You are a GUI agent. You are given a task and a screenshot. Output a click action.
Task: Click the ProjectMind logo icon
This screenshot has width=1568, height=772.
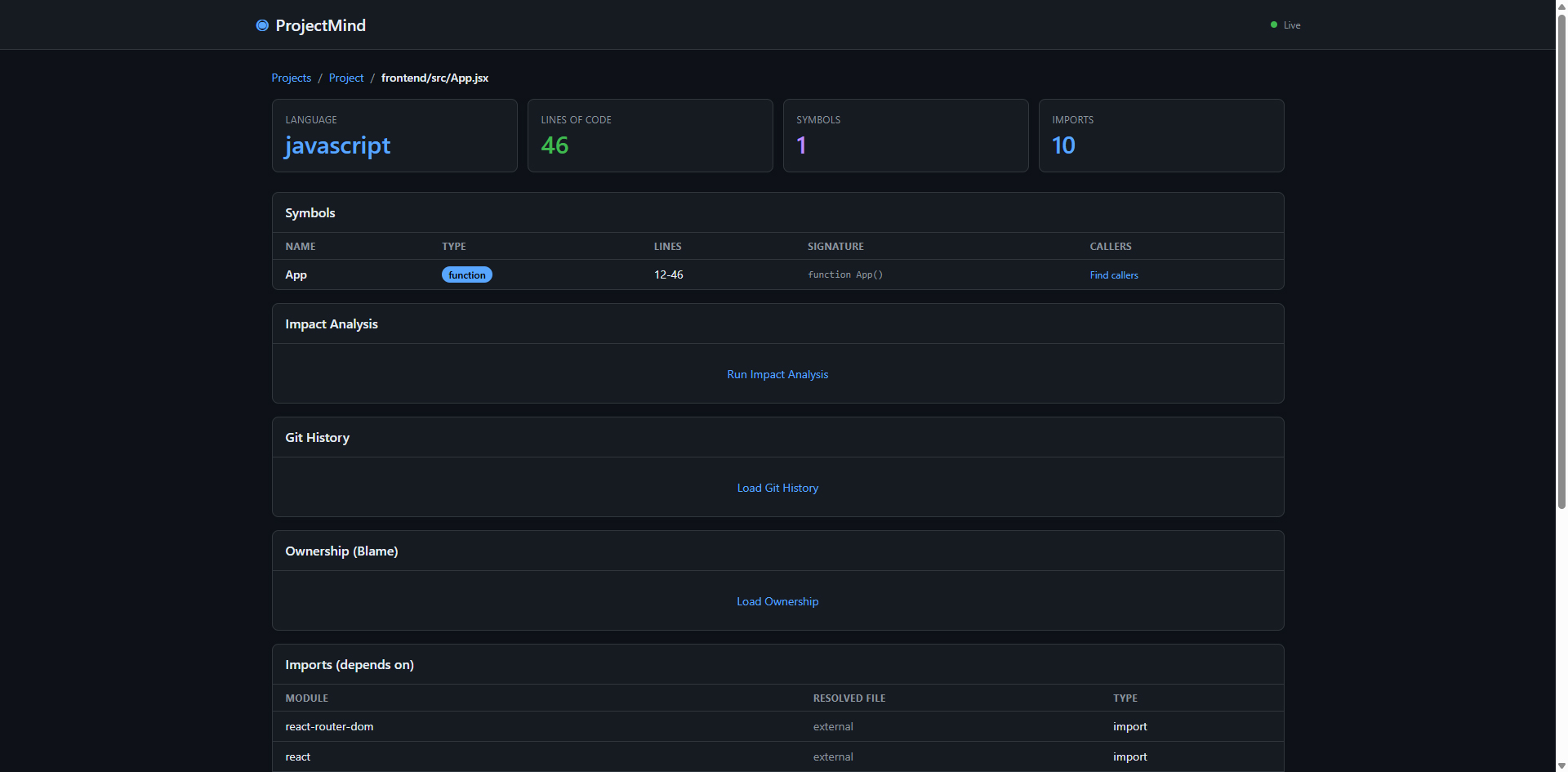pyautogui.click(x=262, y=25)
